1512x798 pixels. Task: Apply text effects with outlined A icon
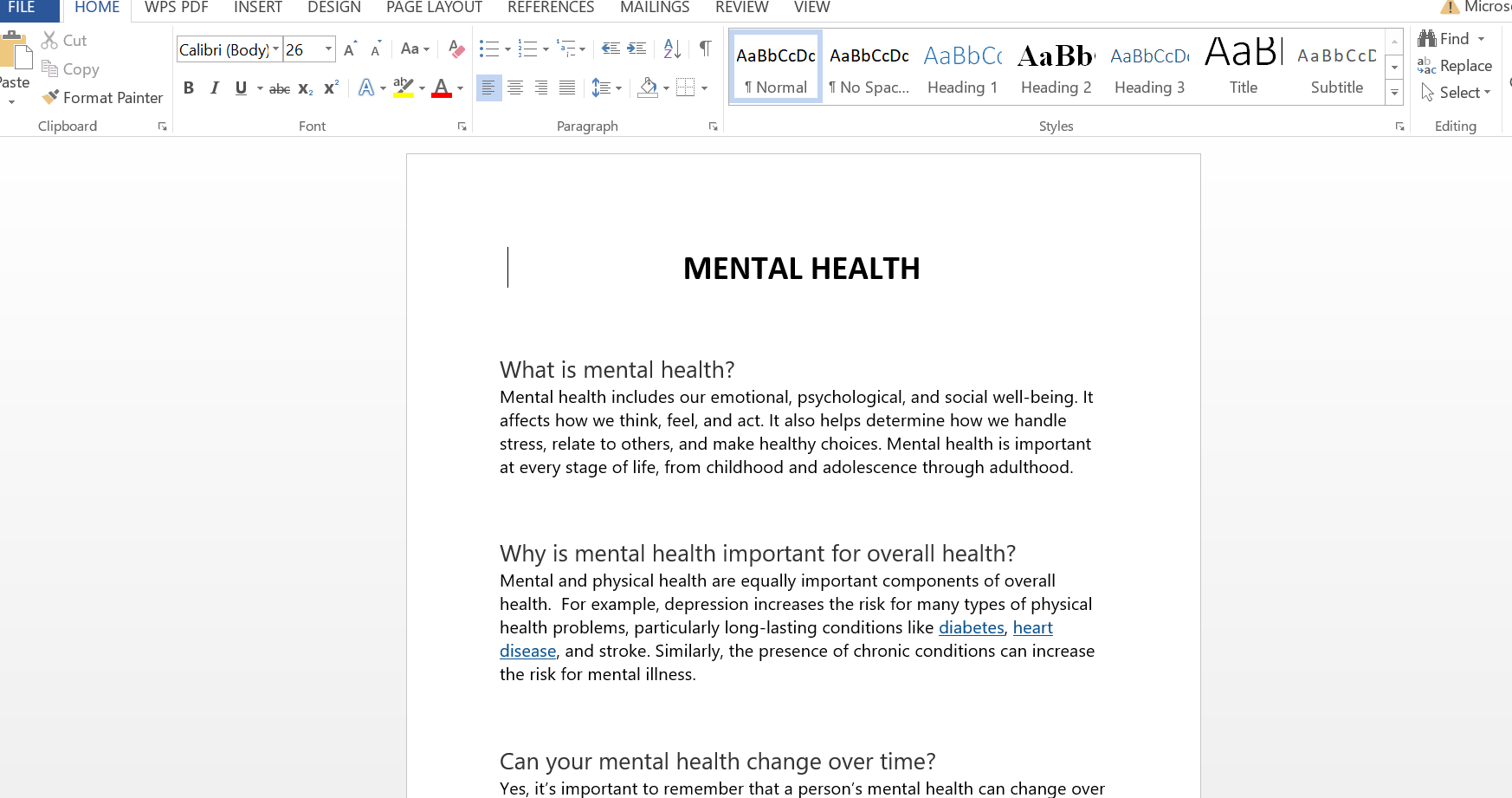366,88
